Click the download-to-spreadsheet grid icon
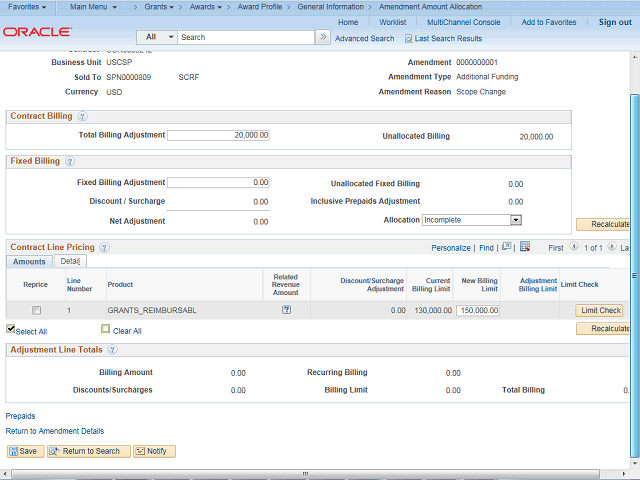 coord(524,247)
